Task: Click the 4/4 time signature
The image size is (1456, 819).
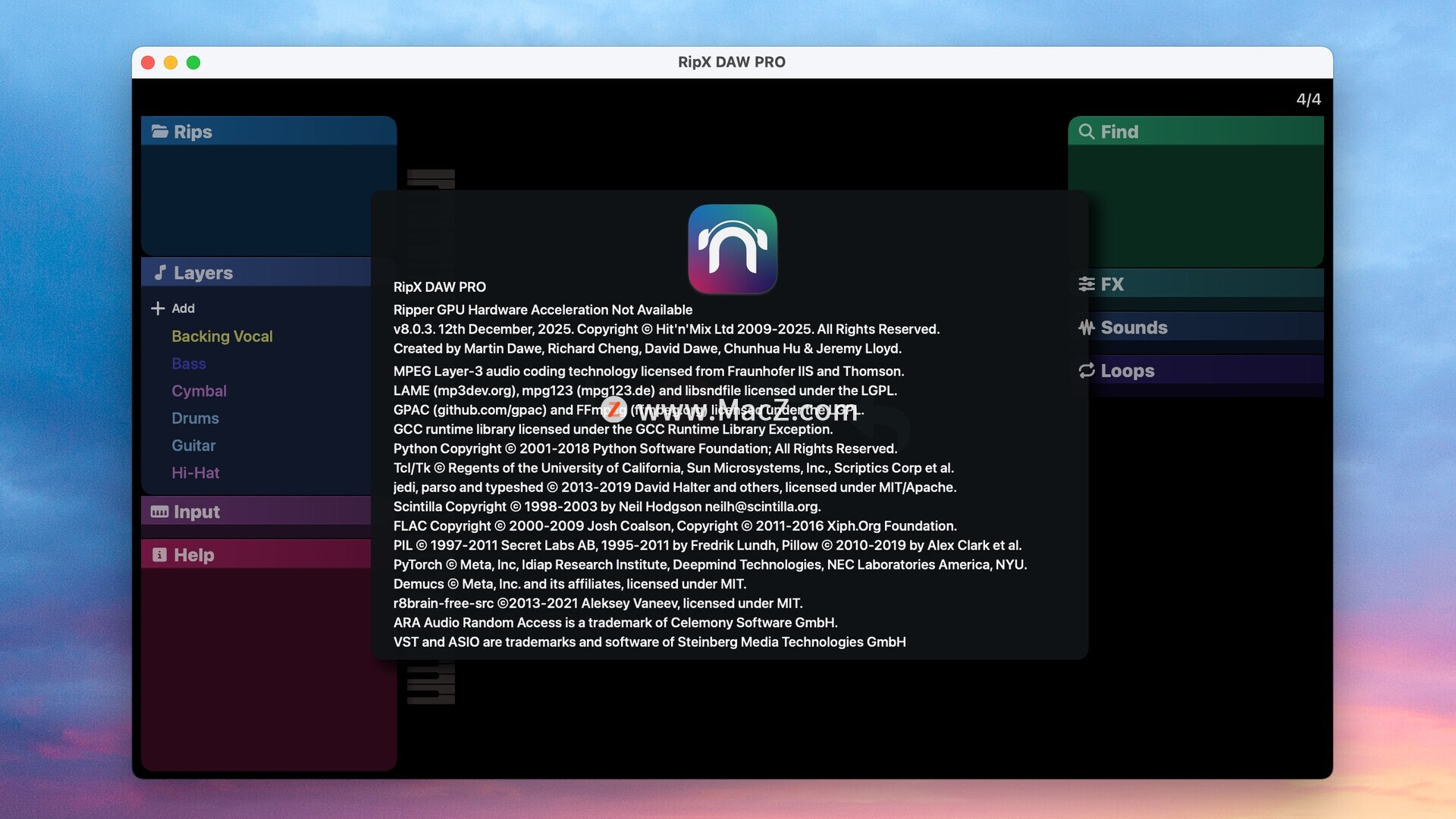Action: pos(1308,99)
